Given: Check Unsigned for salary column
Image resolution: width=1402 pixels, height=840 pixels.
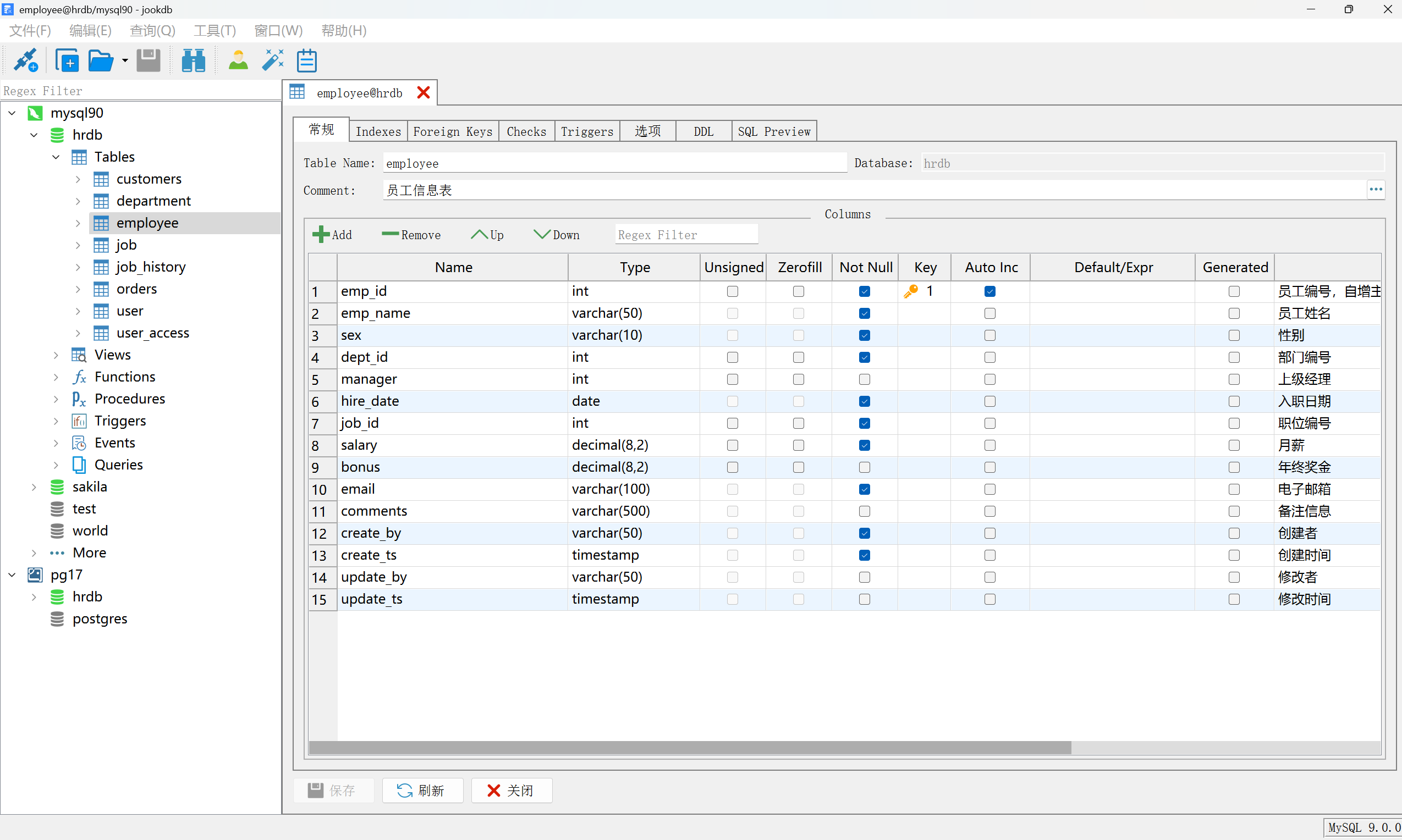Looking at the screenshot, I should pyautogui.click(x=732, y=445).
